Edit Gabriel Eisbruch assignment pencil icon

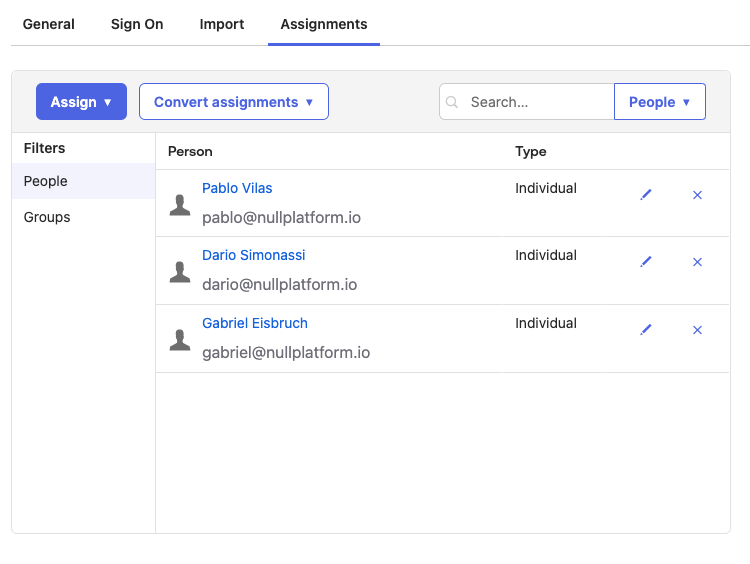pyautogui.click(x=646, y=330)
